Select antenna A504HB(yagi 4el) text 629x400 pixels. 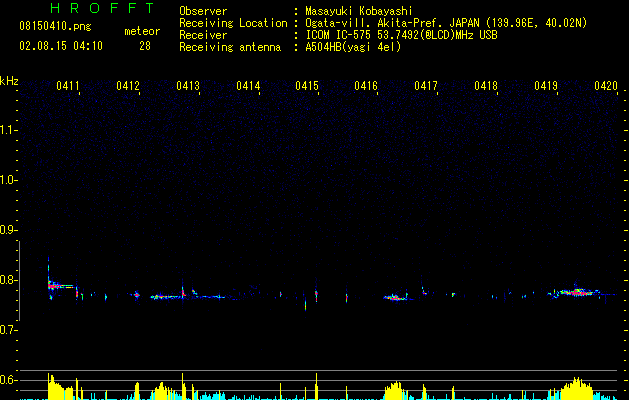tap(353, 47)
